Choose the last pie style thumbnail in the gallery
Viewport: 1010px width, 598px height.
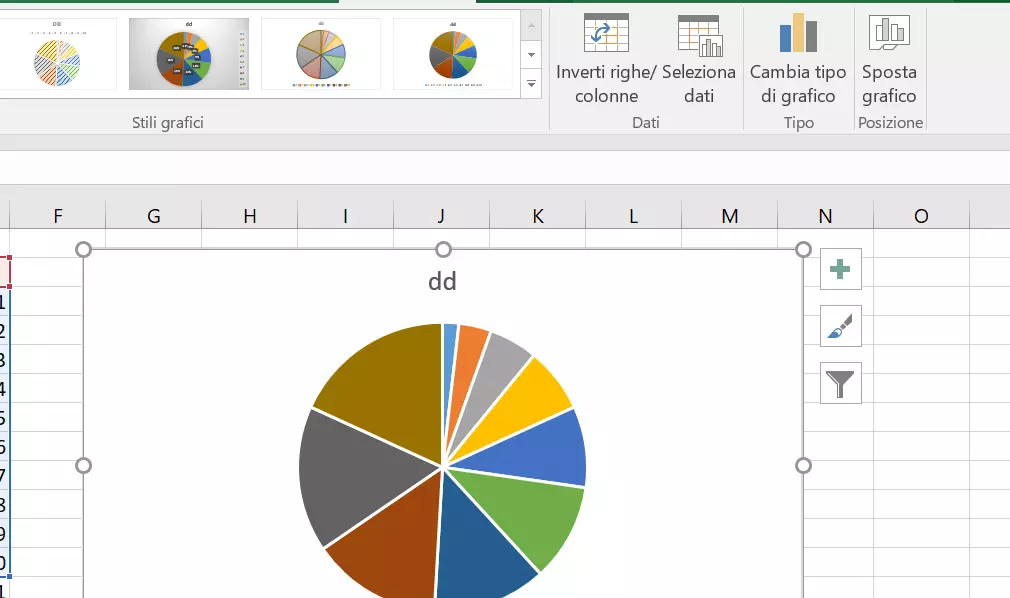pyautogui.click(x=453, y=54)
